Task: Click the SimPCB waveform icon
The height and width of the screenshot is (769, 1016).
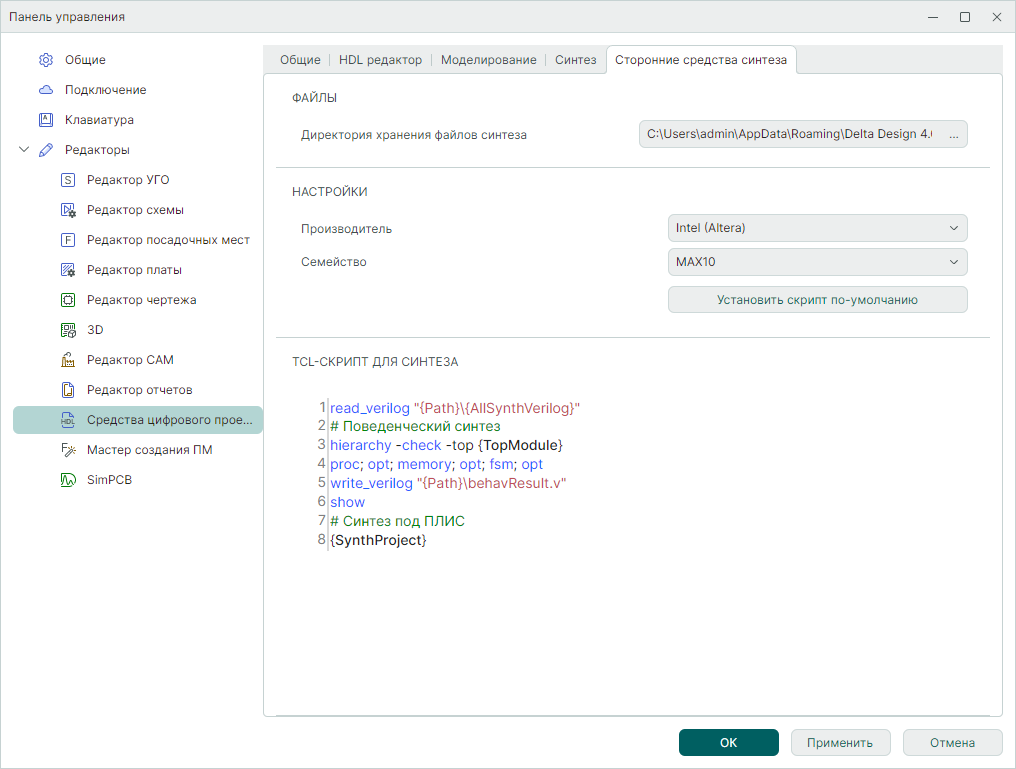Action: [68, 480]
